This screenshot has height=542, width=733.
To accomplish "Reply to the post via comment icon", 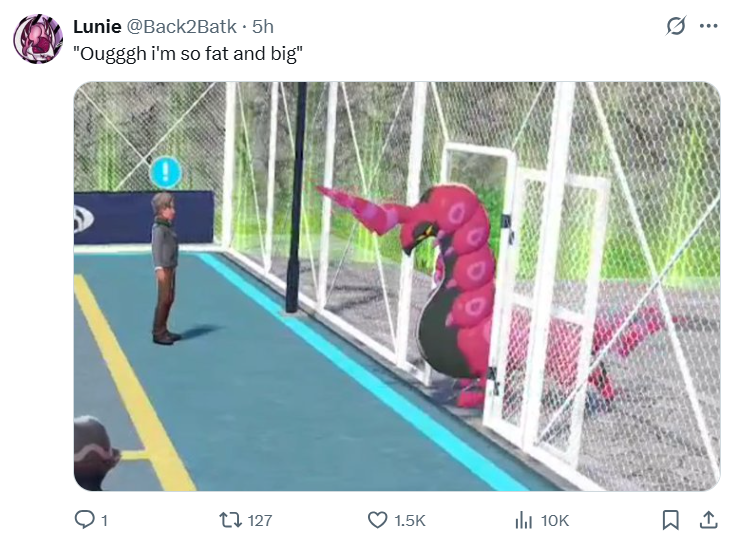I will pyautogui.click(x=84, y=520).
